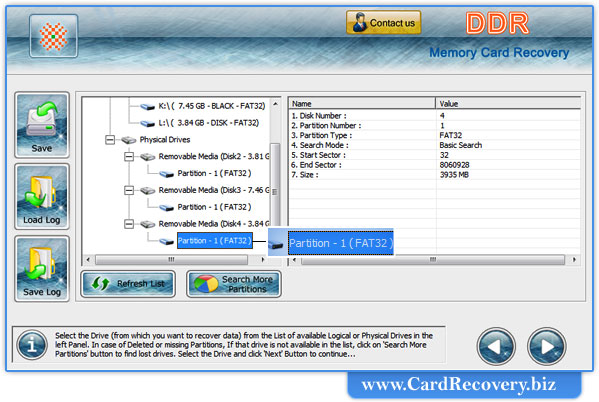Click the Physical Drives disk icon
Screen dimensions: 599x402
coord(129,140)
